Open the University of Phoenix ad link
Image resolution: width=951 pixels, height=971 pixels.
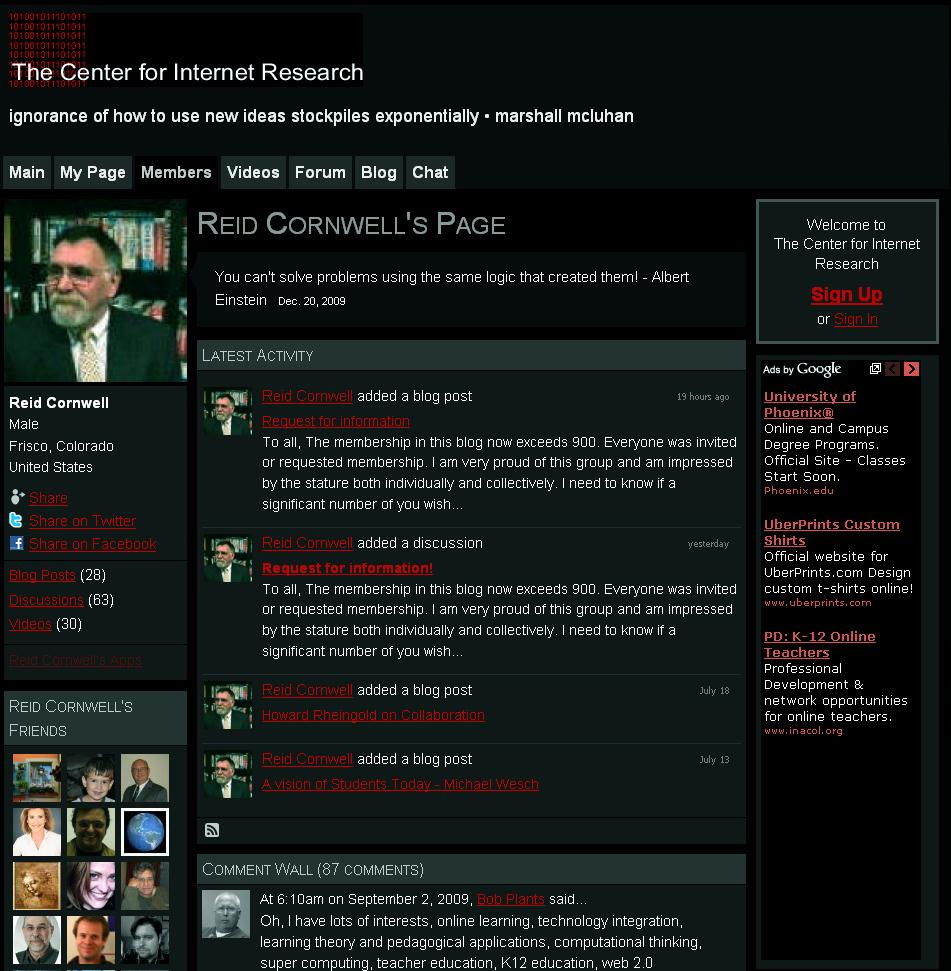click(810, 404)
